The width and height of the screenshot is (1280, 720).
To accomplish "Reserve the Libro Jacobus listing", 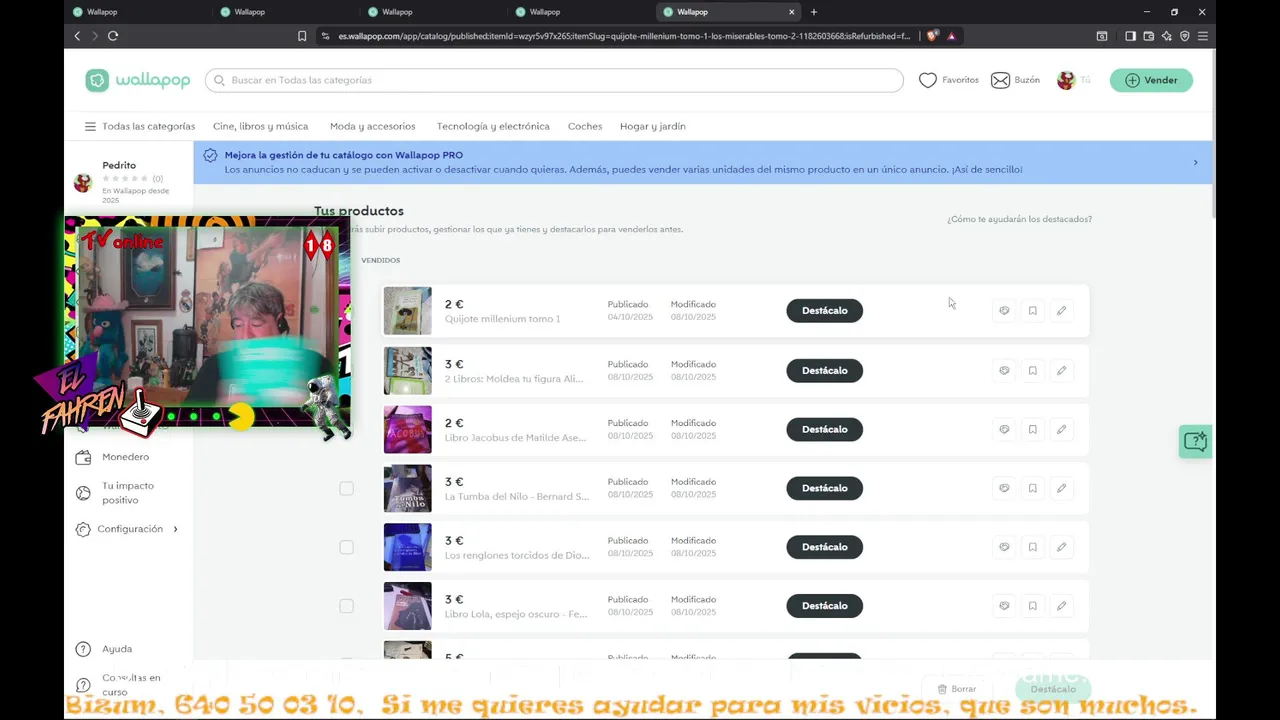I will point(1032,430).
